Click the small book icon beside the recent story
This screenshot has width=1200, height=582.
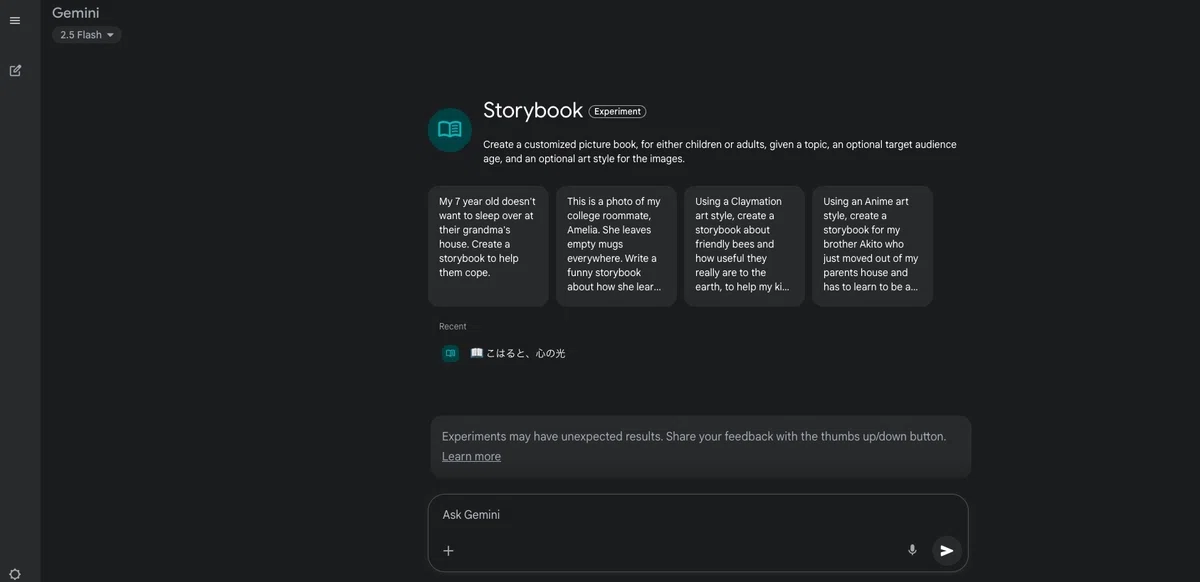[450, 353]
